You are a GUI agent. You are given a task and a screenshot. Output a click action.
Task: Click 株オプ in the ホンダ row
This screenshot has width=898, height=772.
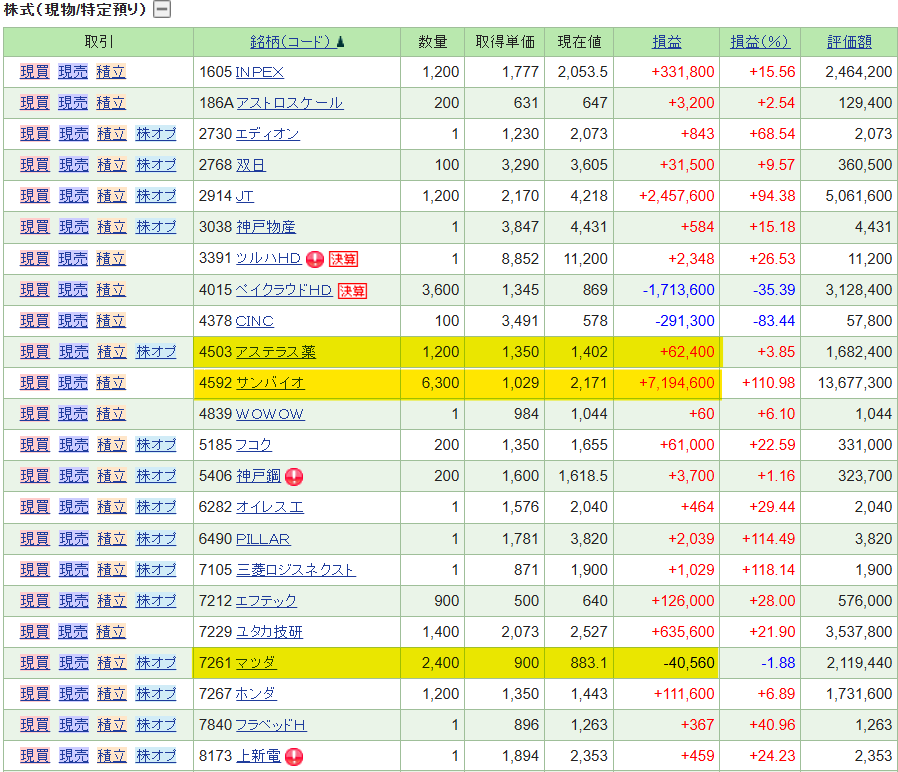pos(156,694)
